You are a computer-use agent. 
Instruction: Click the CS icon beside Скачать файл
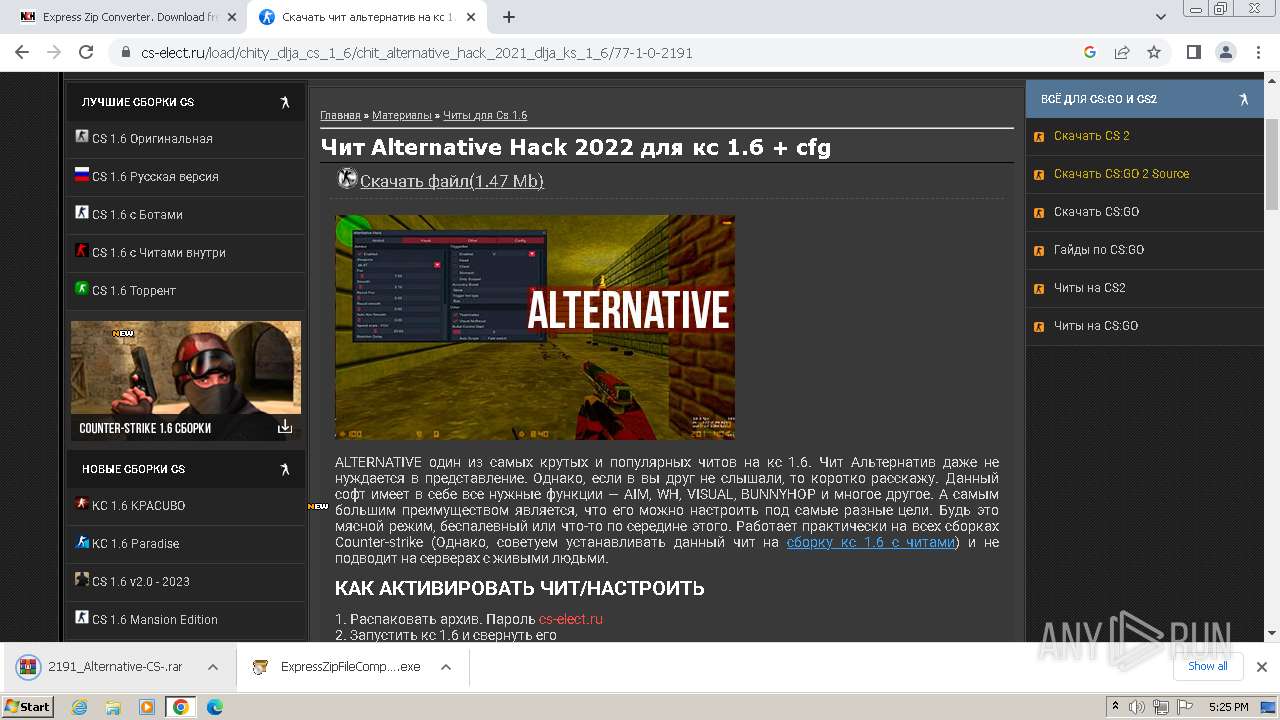(x=347, y=179)
